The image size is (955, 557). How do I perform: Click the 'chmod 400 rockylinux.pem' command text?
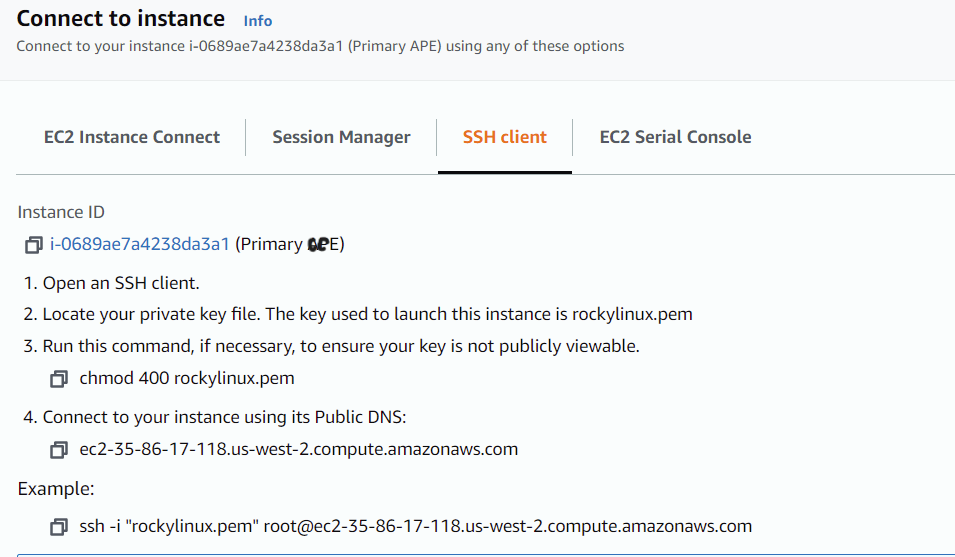click(187, 378)
